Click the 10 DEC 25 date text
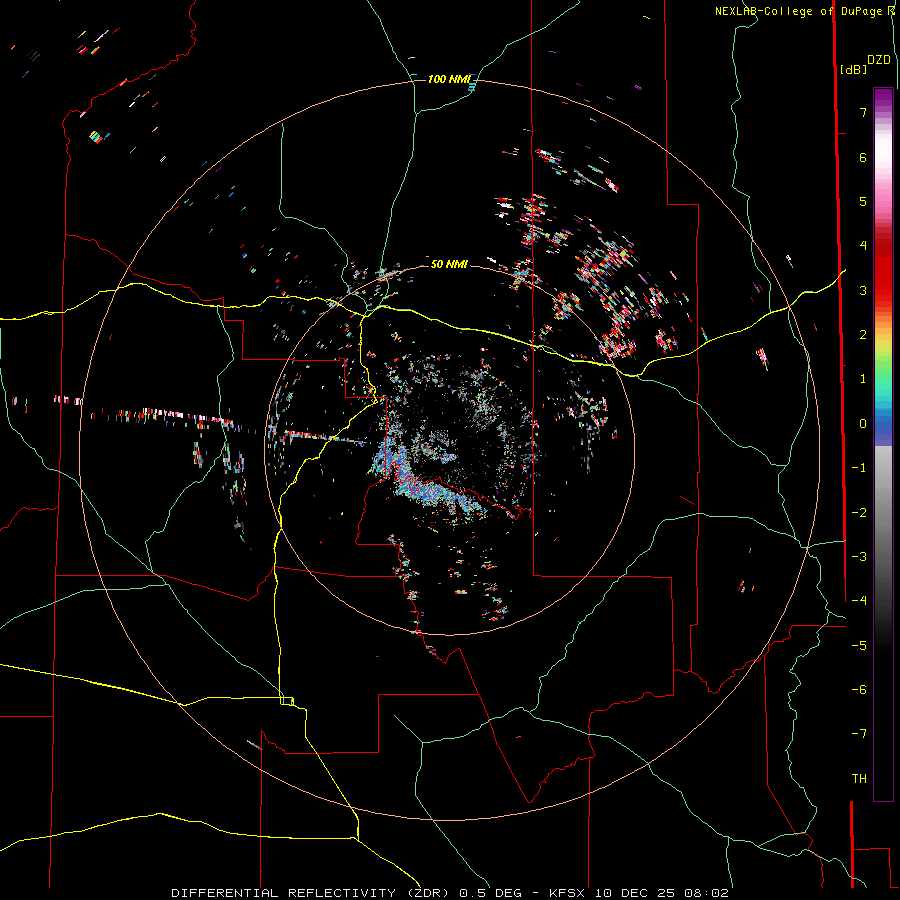Screen dimensions: 900x900 tap(637, 893)
